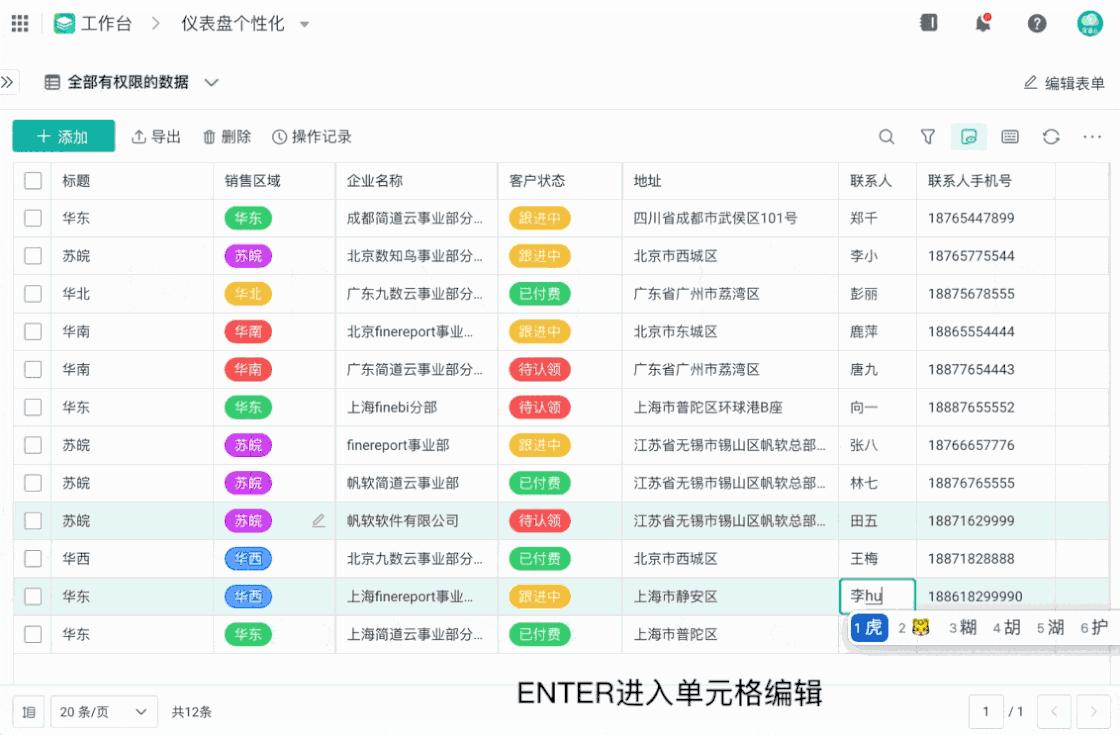Click the form/keyboard view icon
Image resolution: width=1120 pixels, height=735 pixels.
pos(1009,136)
